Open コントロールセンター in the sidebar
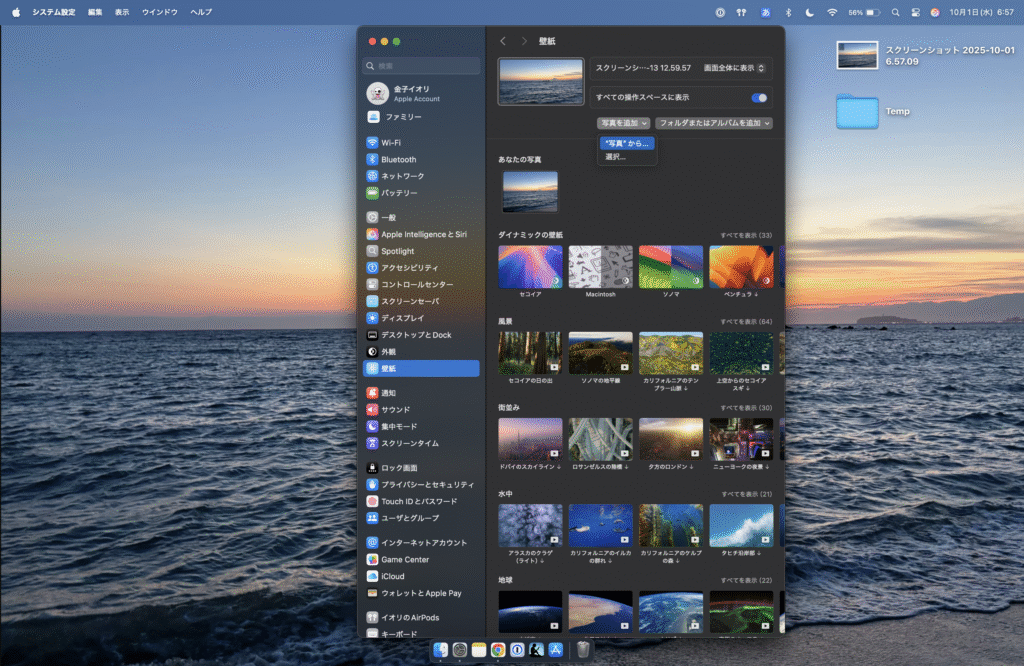 [x=416, y=284]
